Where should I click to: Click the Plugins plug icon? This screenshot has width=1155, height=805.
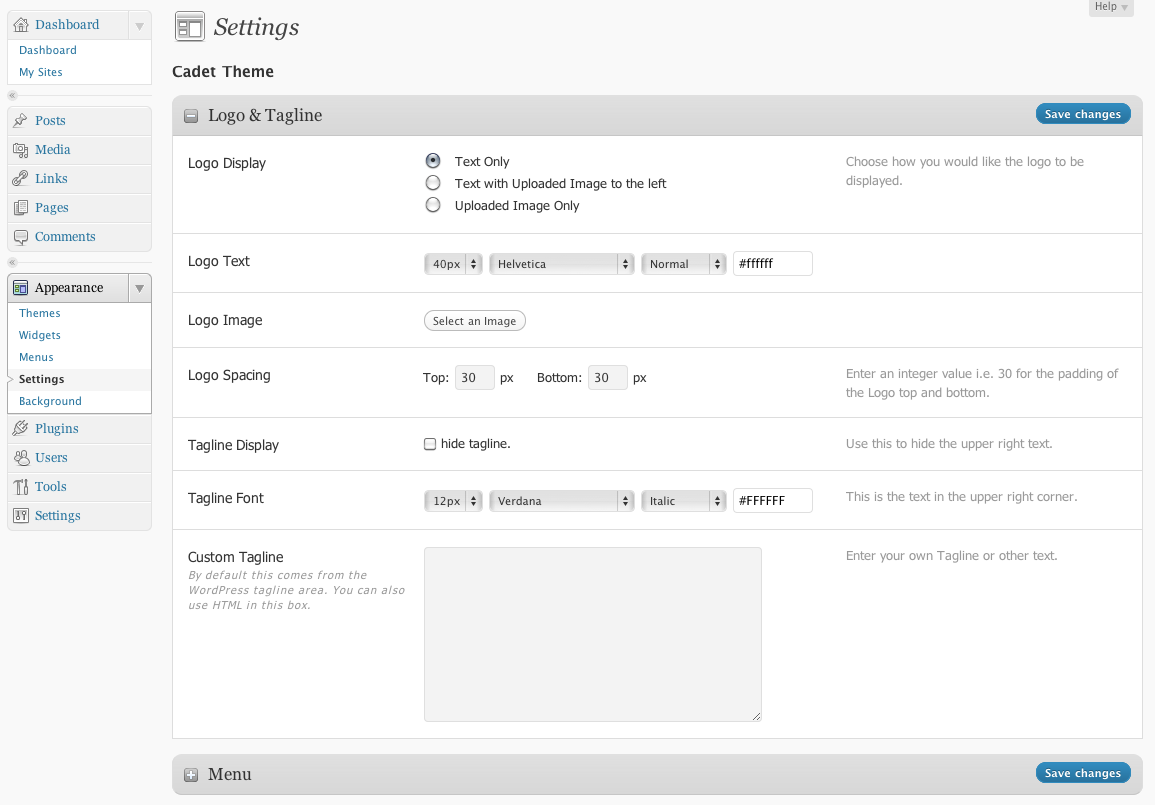tap(21, 428)
